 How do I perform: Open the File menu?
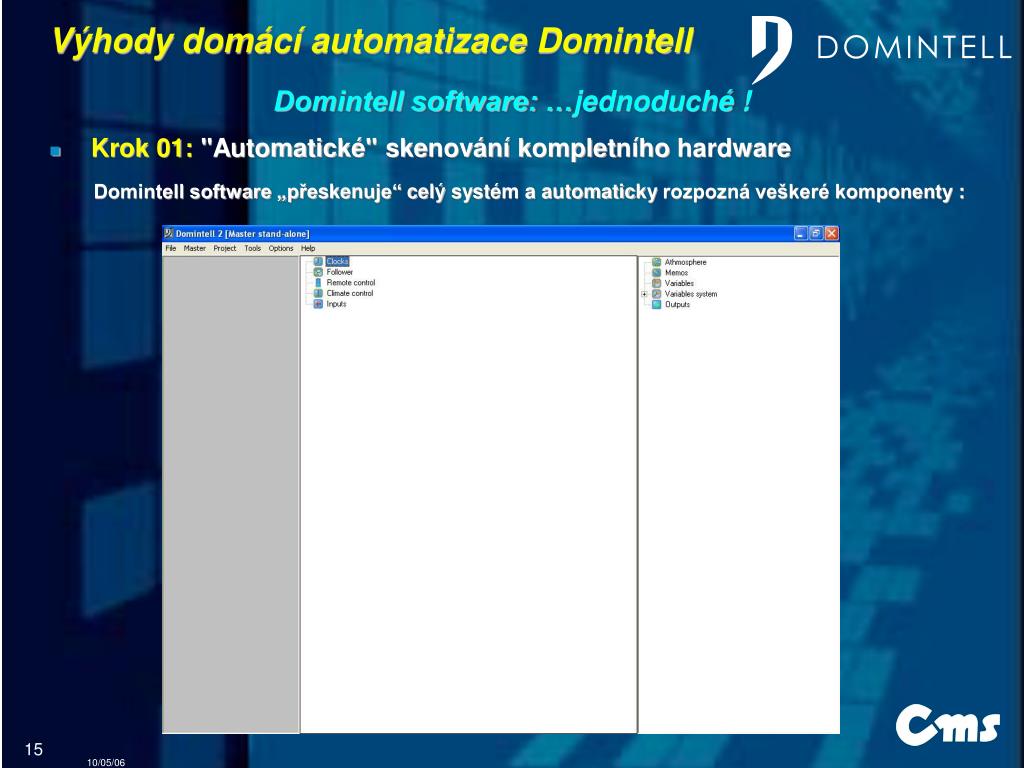click(170, 248)
